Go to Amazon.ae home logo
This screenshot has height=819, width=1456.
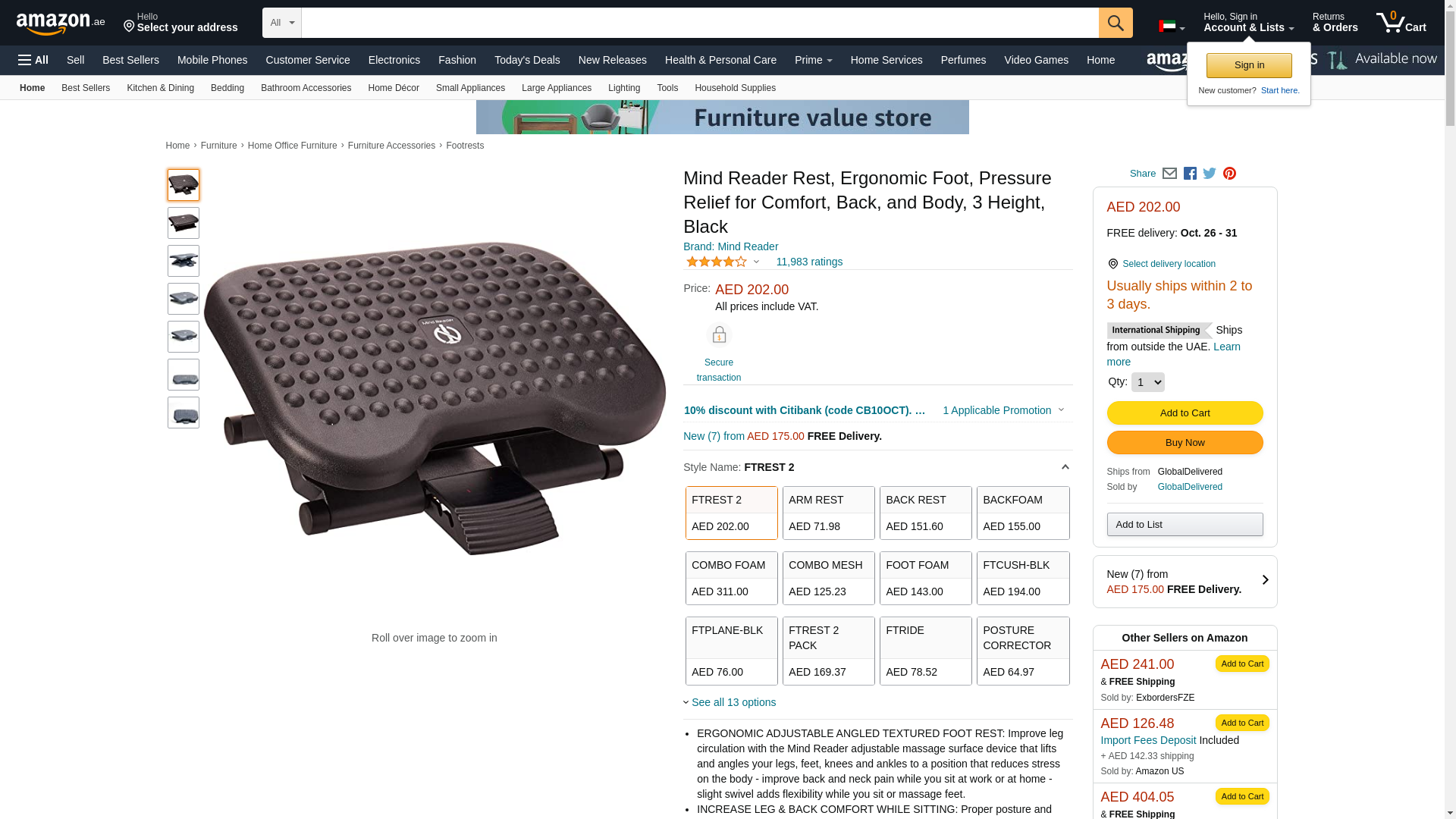tap(61, 24)
